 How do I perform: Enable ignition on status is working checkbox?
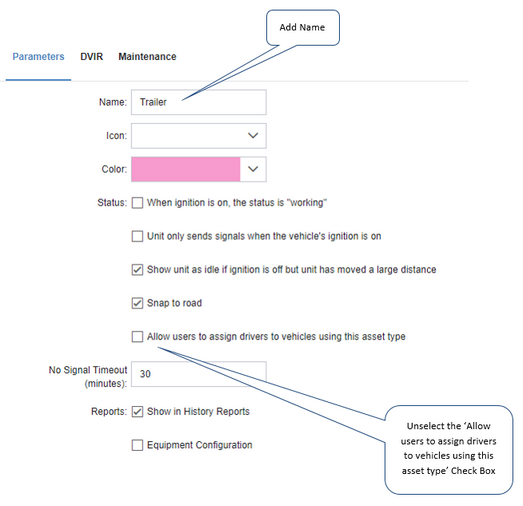(137, 203)
